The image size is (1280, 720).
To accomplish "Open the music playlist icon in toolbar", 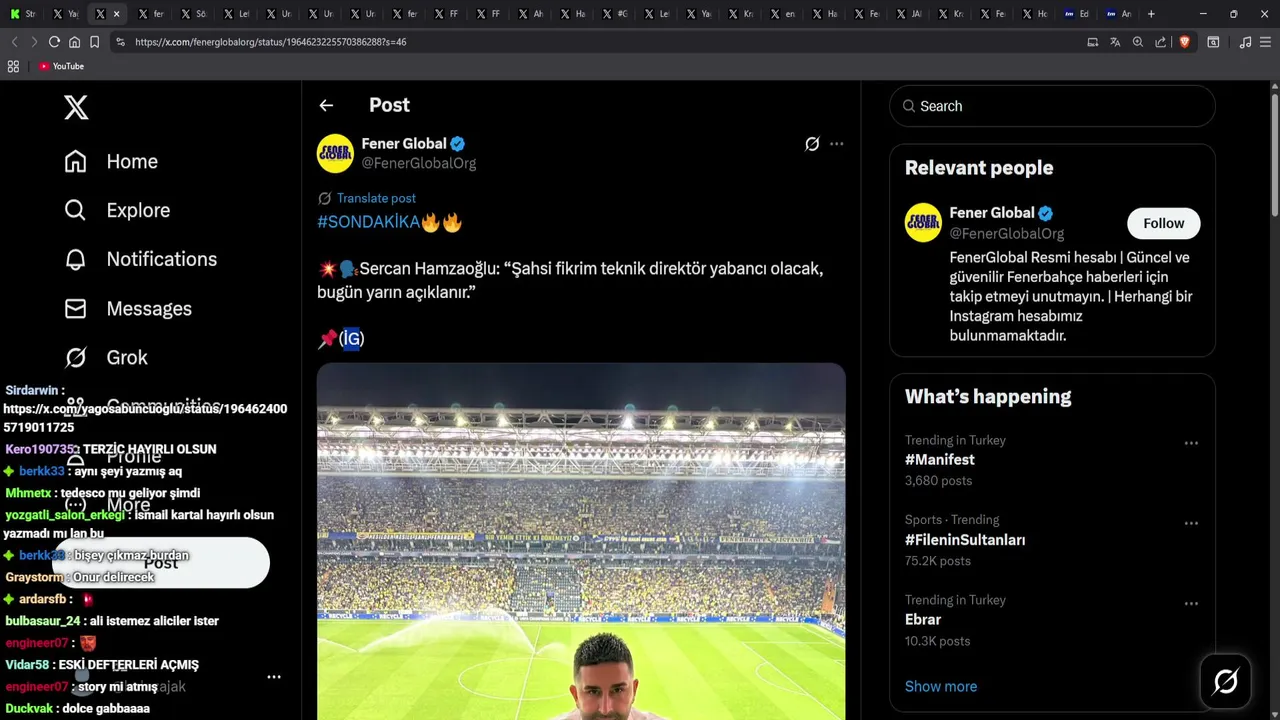I will [1245, 42].
